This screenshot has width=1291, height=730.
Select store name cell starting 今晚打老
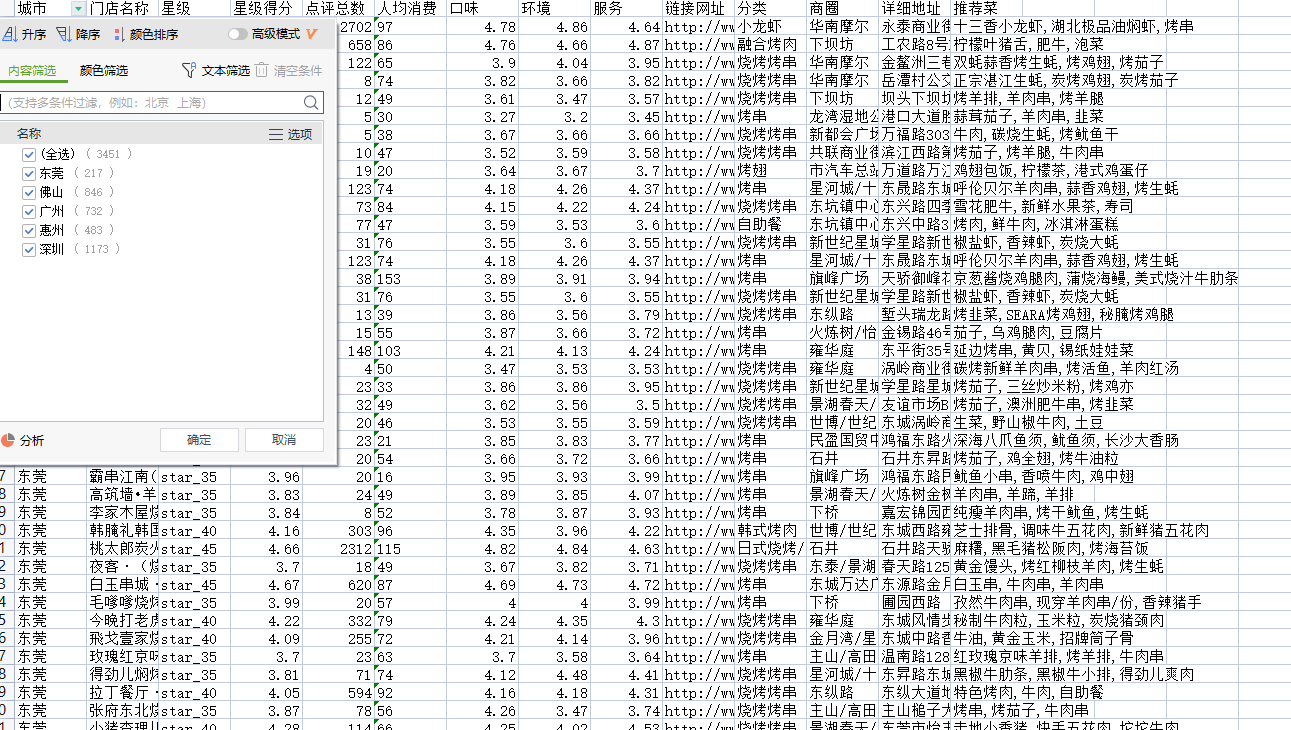click(122, 621)
